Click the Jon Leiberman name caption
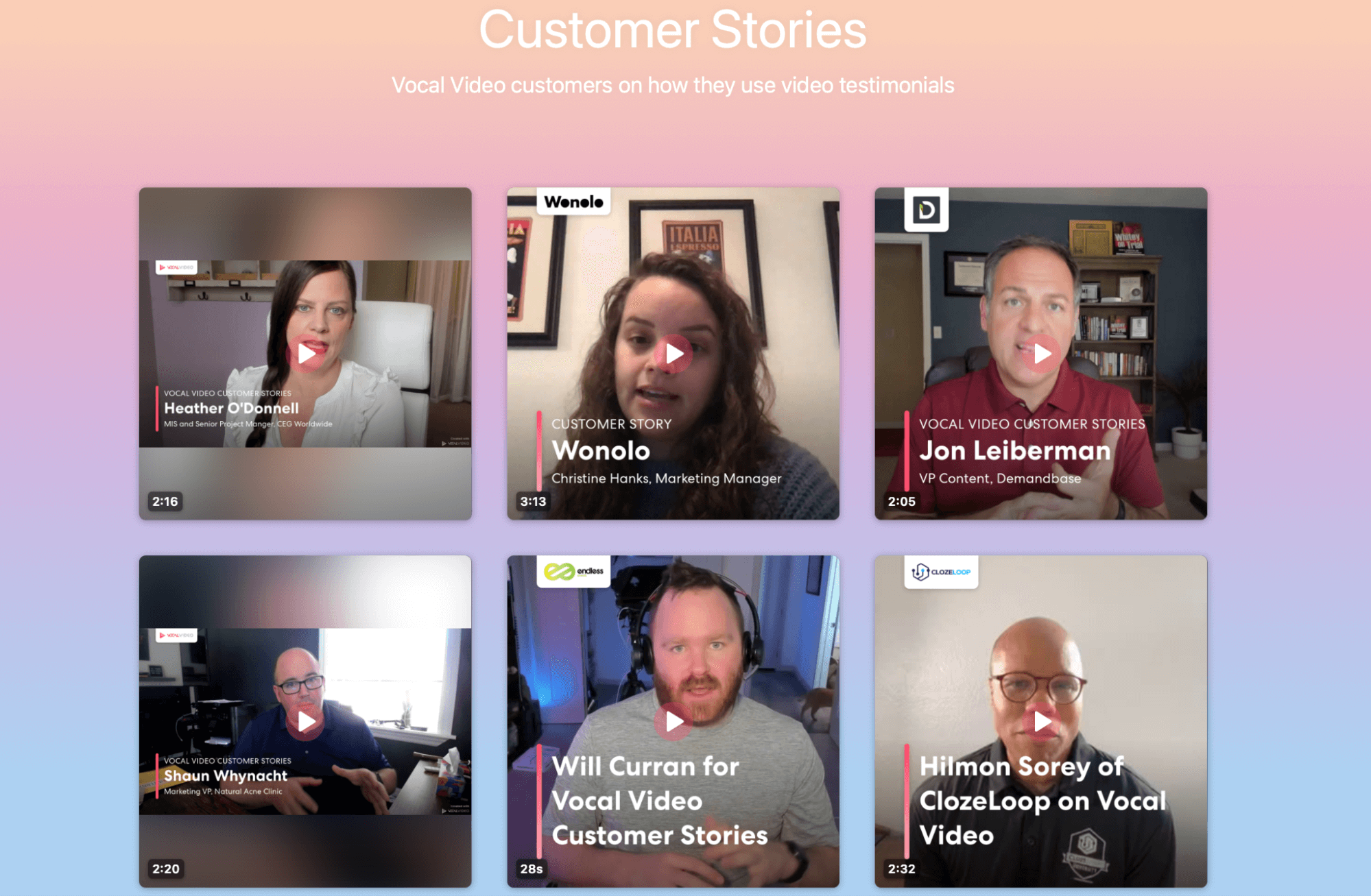 tap(1014, 450)
